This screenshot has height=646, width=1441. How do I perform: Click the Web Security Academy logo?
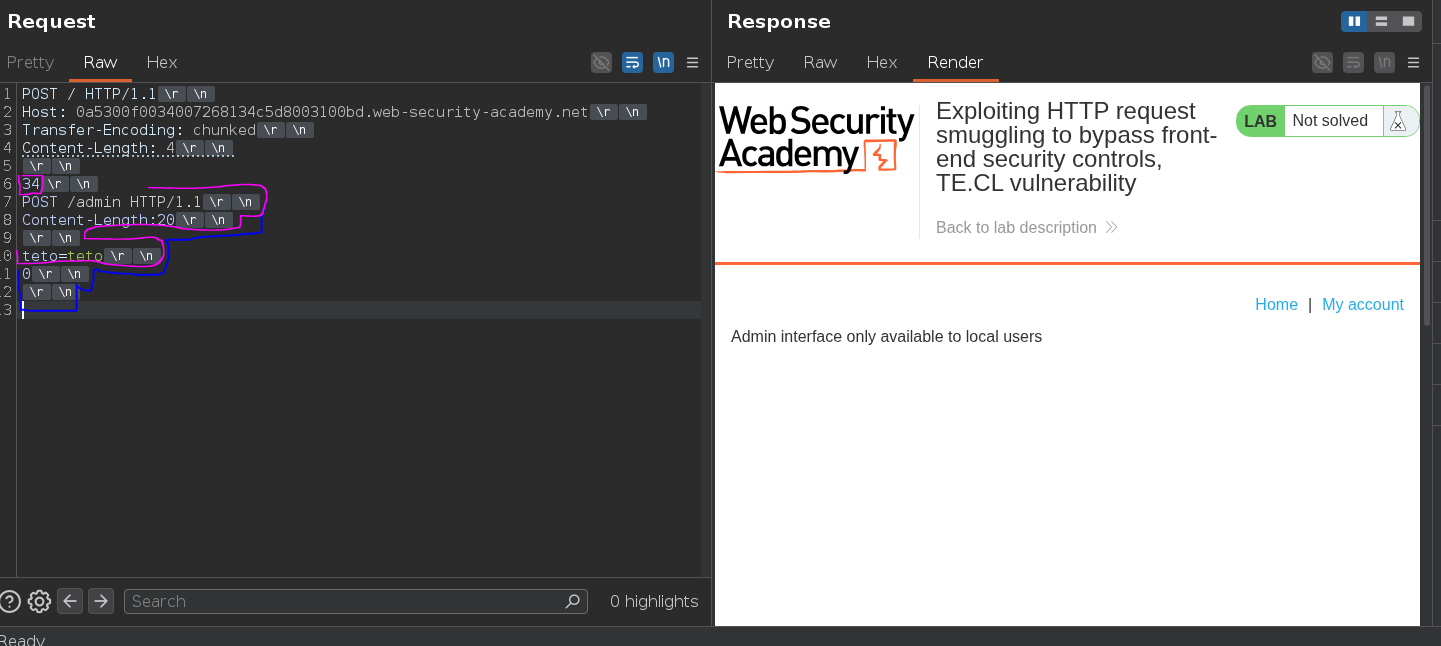tap(816, 139)
